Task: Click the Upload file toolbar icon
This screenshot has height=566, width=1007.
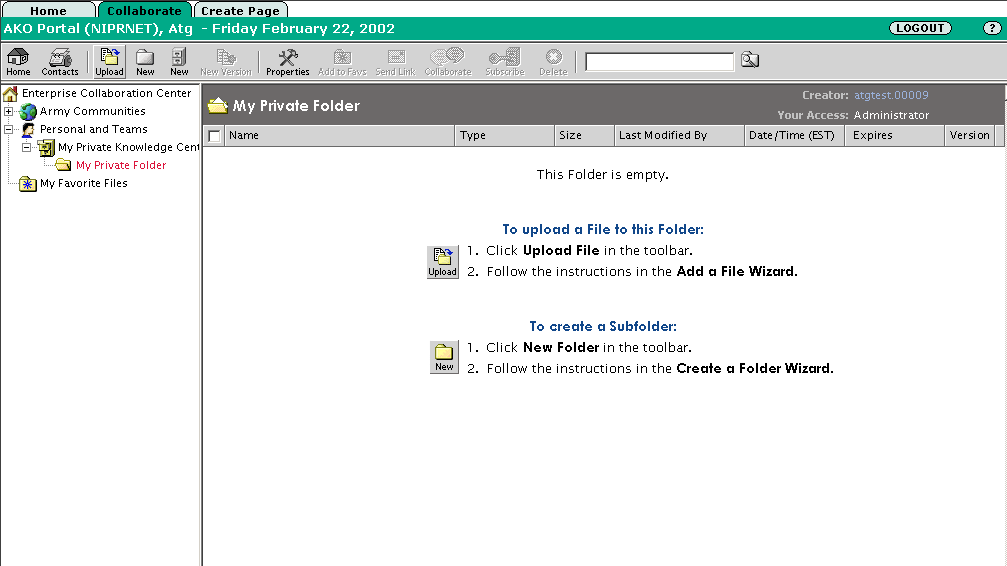Action: click(109, 62)
